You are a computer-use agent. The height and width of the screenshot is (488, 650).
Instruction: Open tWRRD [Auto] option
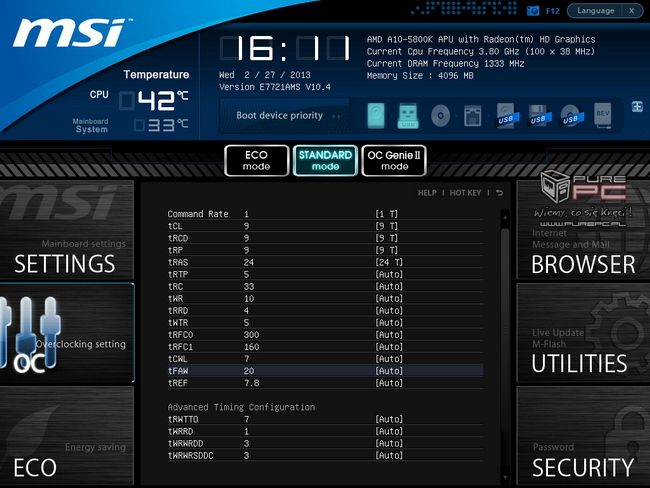pyautogui.click(x=389, y=431)
